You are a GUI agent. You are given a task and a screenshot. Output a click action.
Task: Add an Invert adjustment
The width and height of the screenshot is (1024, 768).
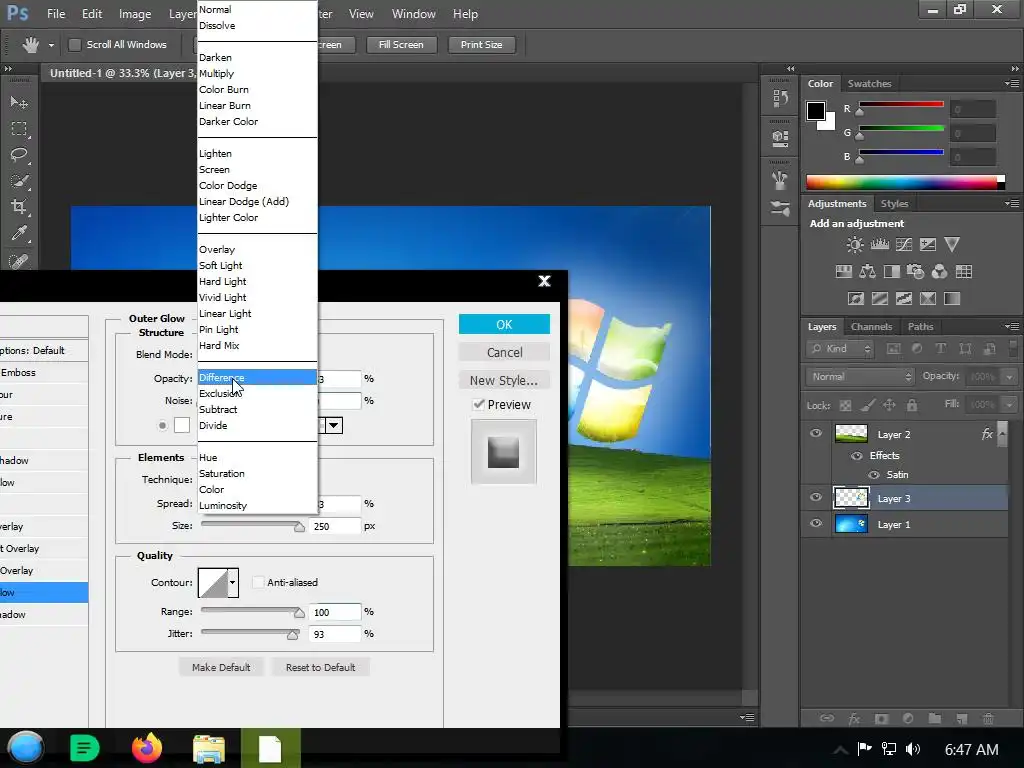click(x=856, y=299)
